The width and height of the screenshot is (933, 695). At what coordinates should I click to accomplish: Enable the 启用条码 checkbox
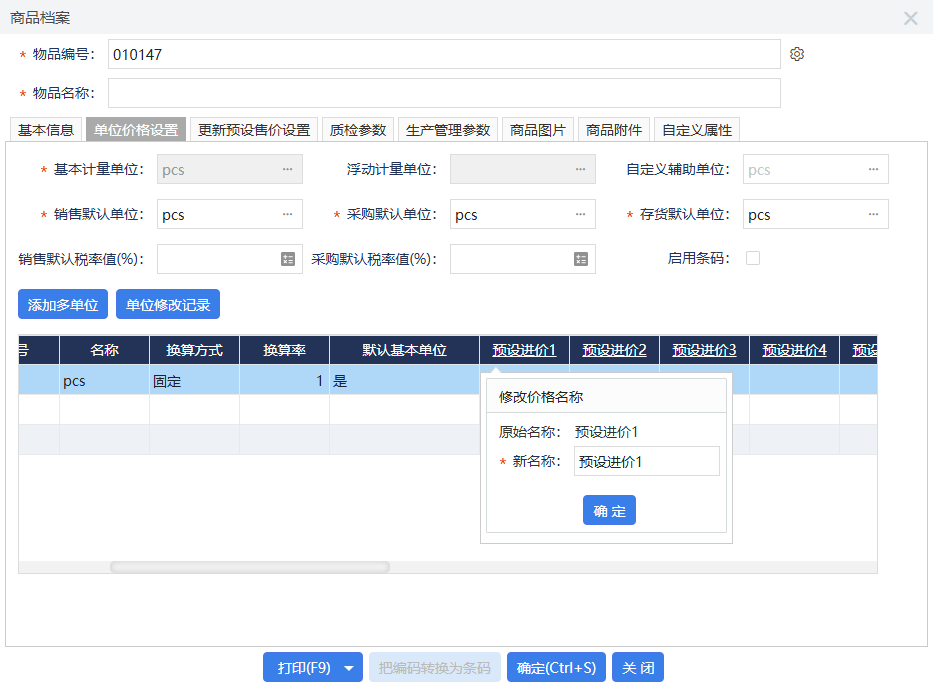tap(754, 257)
